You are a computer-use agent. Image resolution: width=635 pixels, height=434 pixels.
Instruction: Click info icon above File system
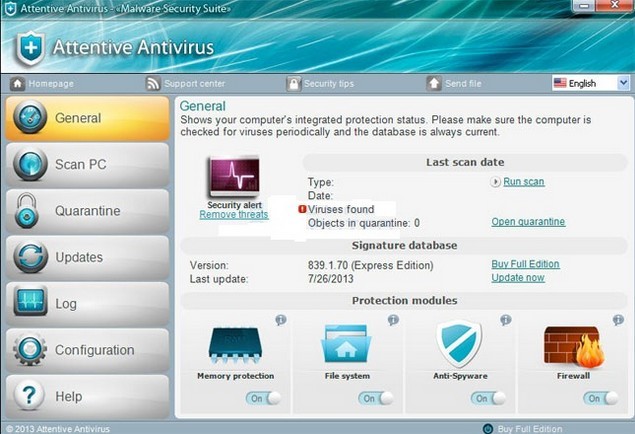pos(393,320)
